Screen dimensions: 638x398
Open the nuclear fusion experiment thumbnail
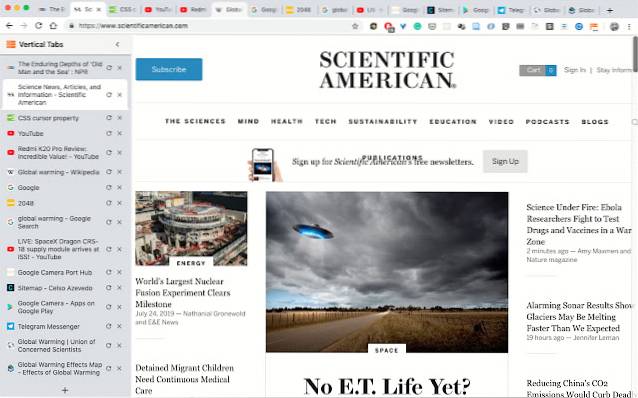191,228
